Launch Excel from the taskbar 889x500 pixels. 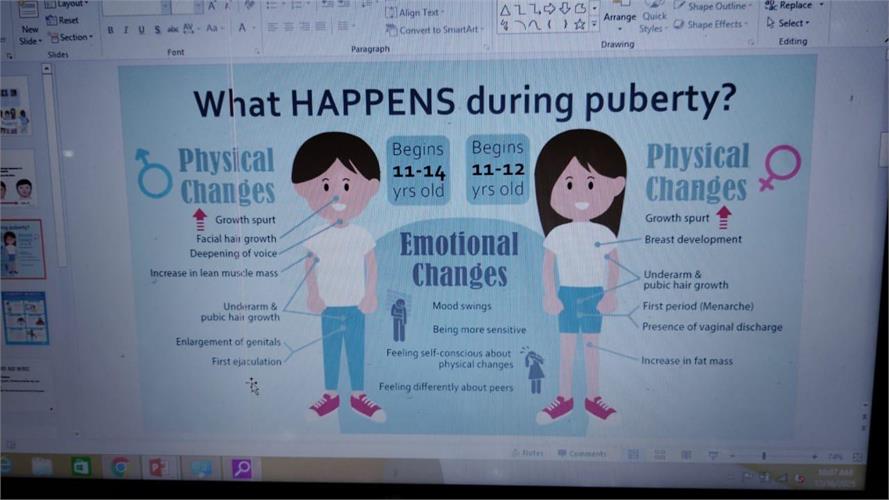81,467
